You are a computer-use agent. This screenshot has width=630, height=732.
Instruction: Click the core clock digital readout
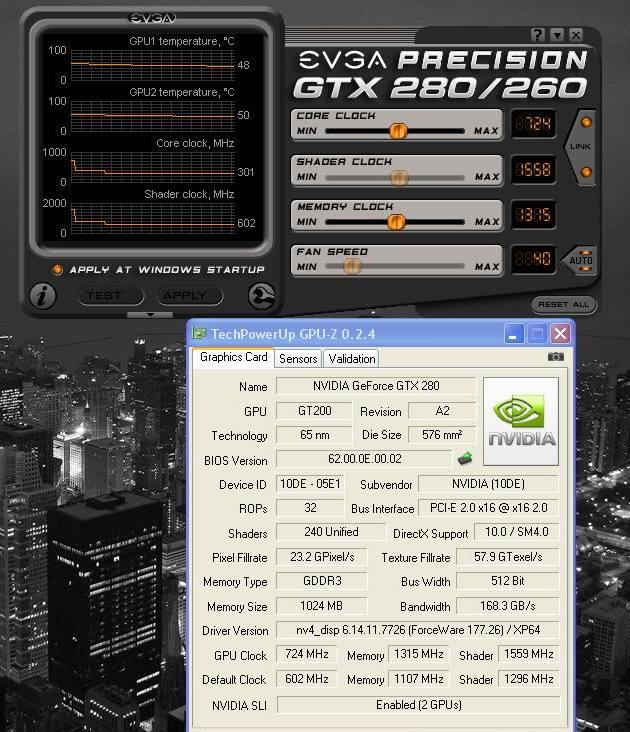click(533, 124)
